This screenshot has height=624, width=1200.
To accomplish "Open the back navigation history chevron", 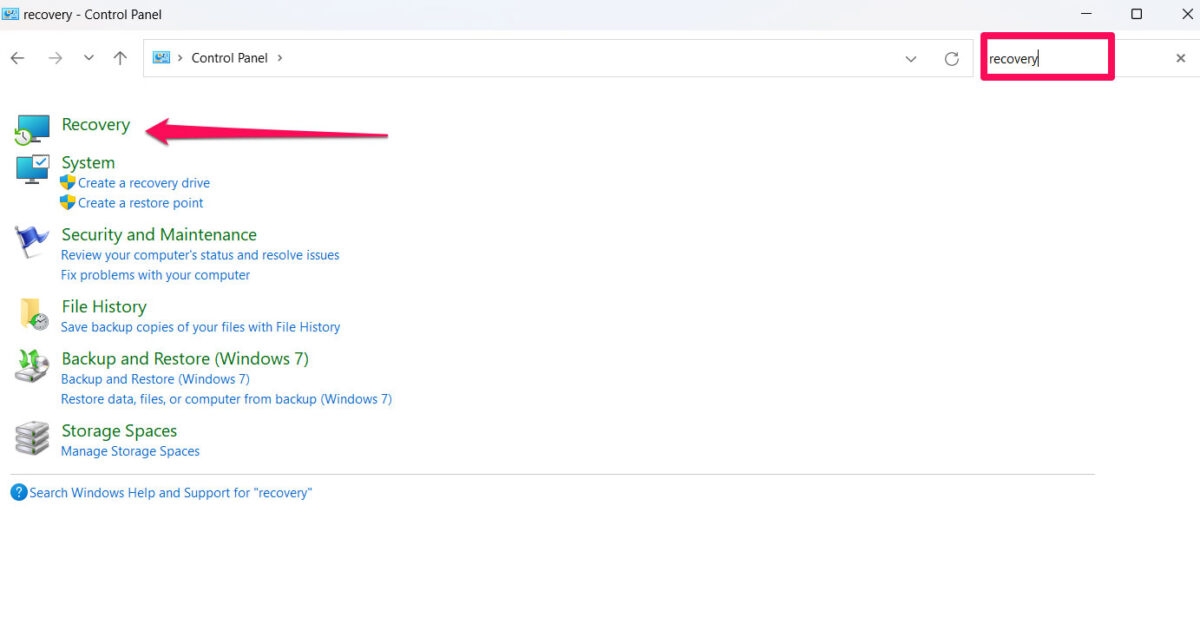I will click(88, 57).
